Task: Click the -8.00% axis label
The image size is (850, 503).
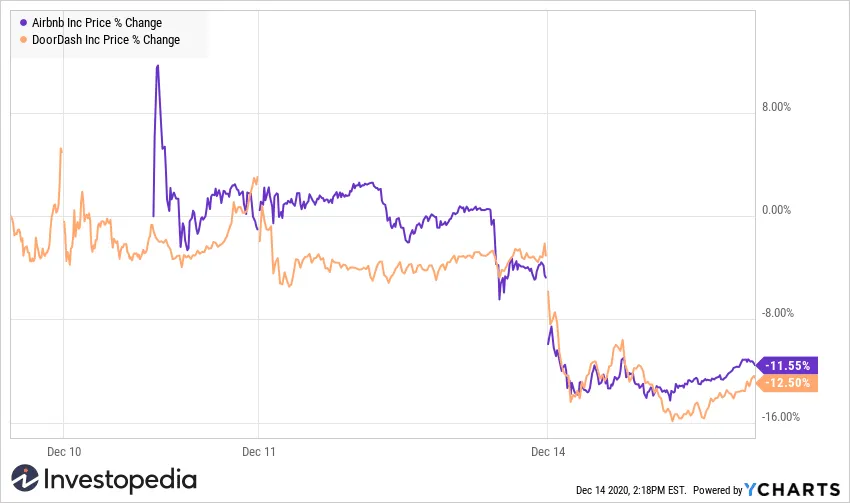Action: (x=777, y=313)
